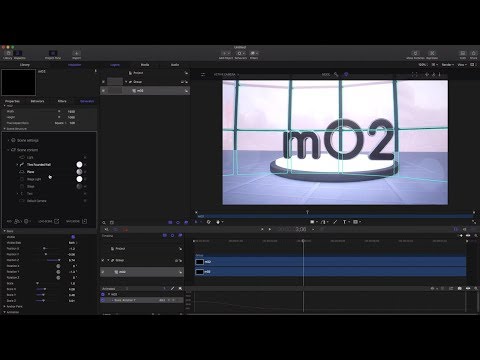Viewport: 480px width, 360px height.
Task: Open the Generator inspector tab
Action: tap(87, 101)
